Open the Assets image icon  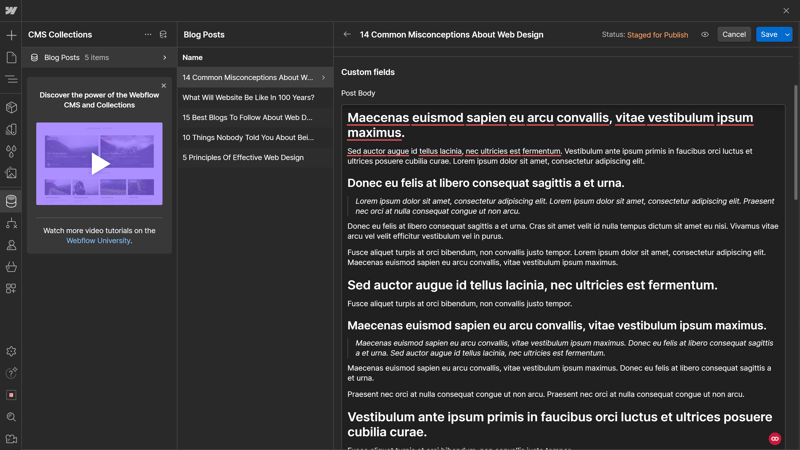coord(11,173)
